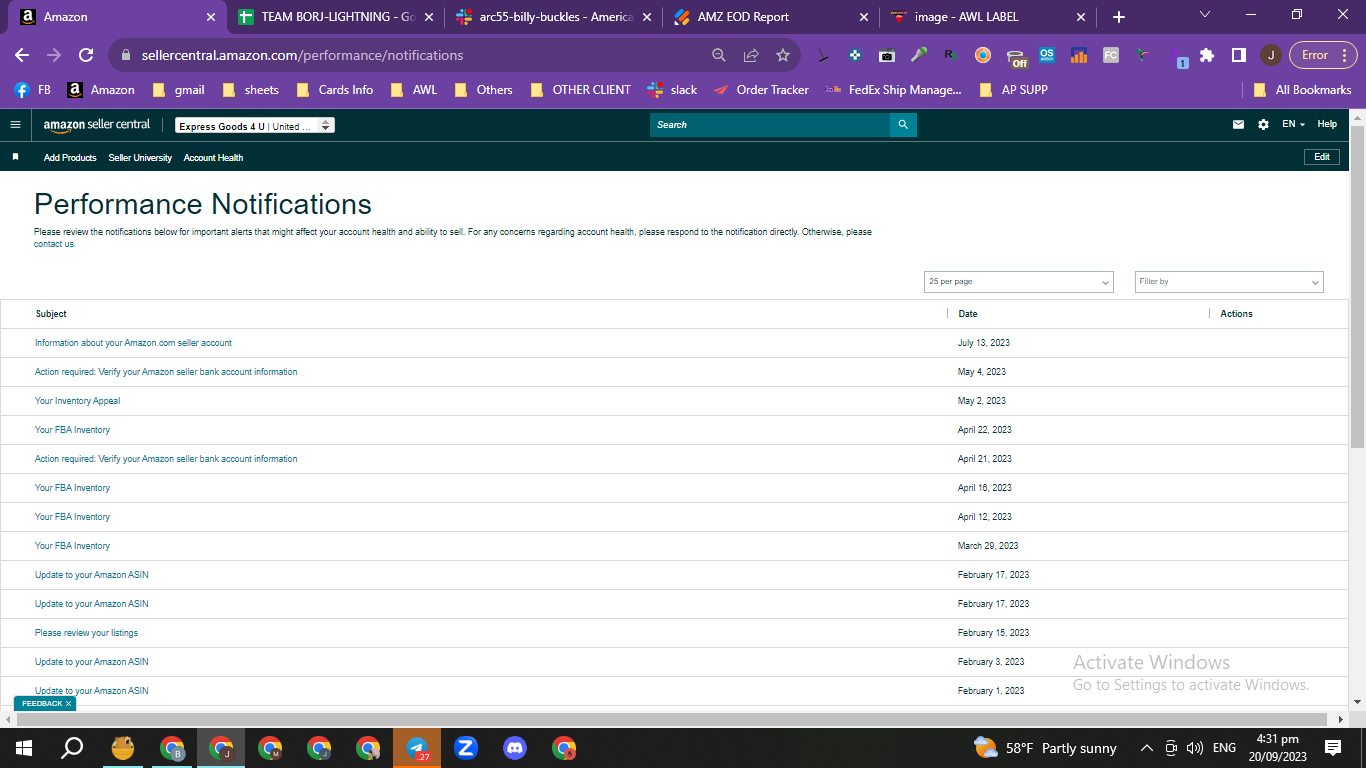Open Please review your listings notification
The height and width of the screenshot is (768, 1366).
coord(86,633)
